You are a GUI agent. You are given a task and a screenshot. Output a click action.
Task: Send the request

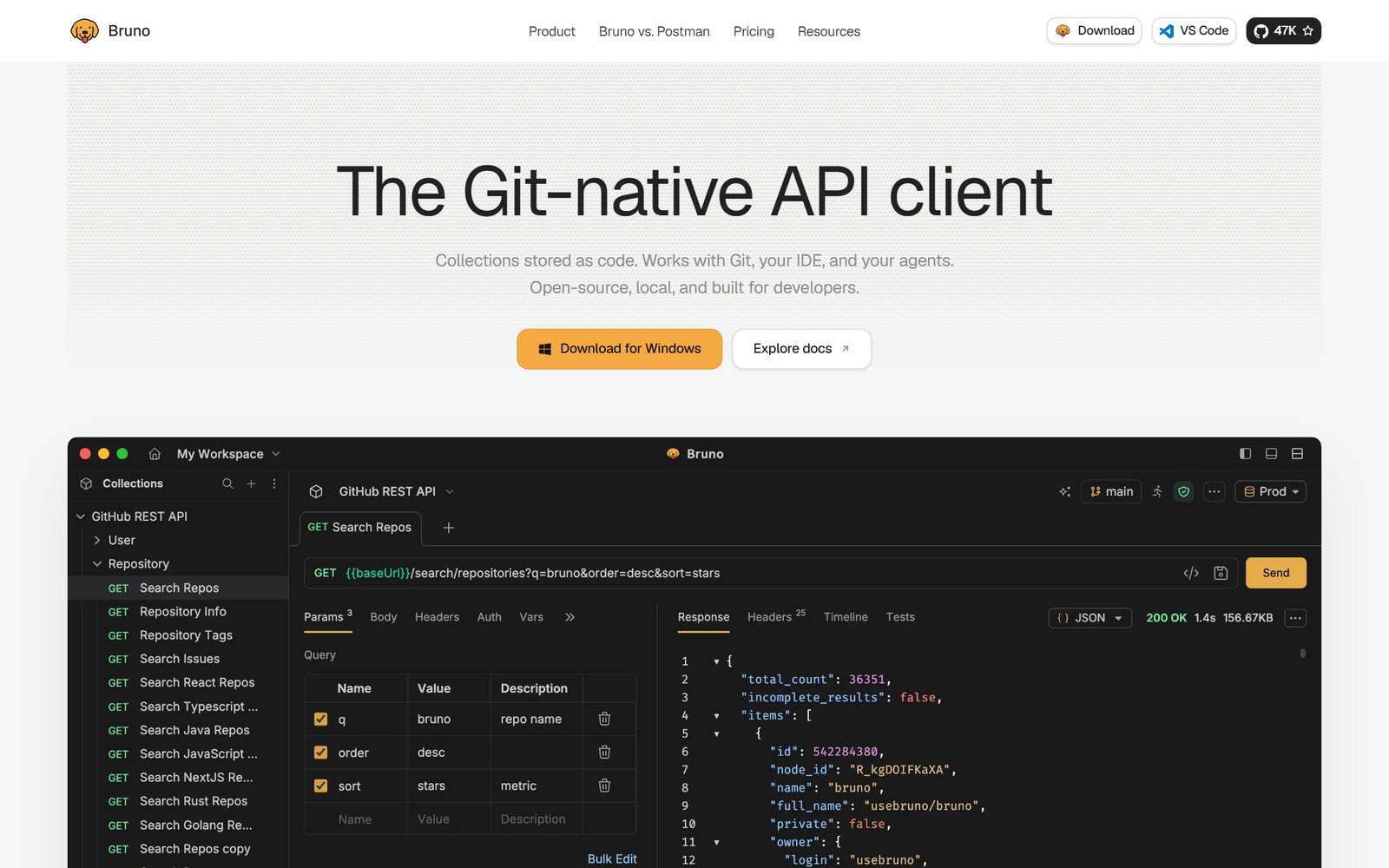point(1276,573)
